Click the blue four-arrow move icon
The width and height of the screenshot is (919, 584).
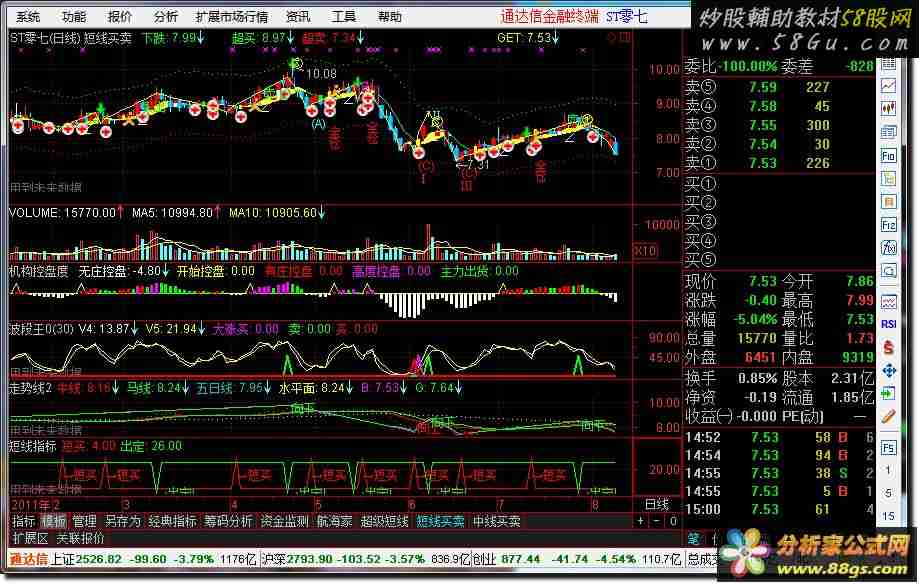(x=889, y=371)
